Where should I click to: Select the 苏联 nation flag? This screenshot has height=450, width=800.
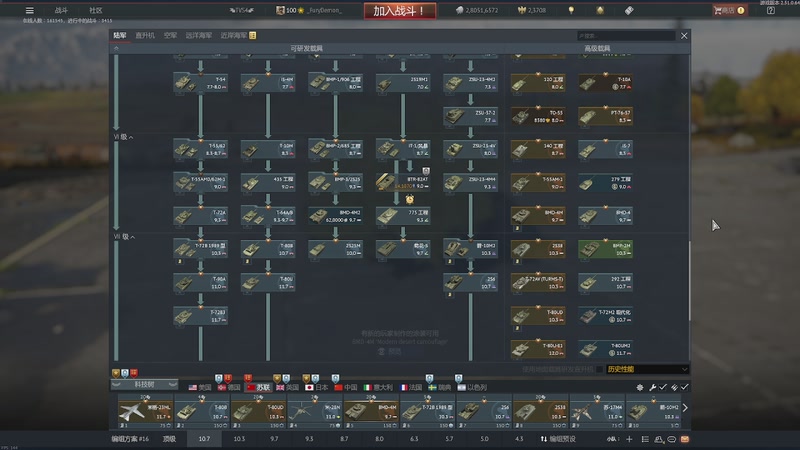[x=258, y=388]
